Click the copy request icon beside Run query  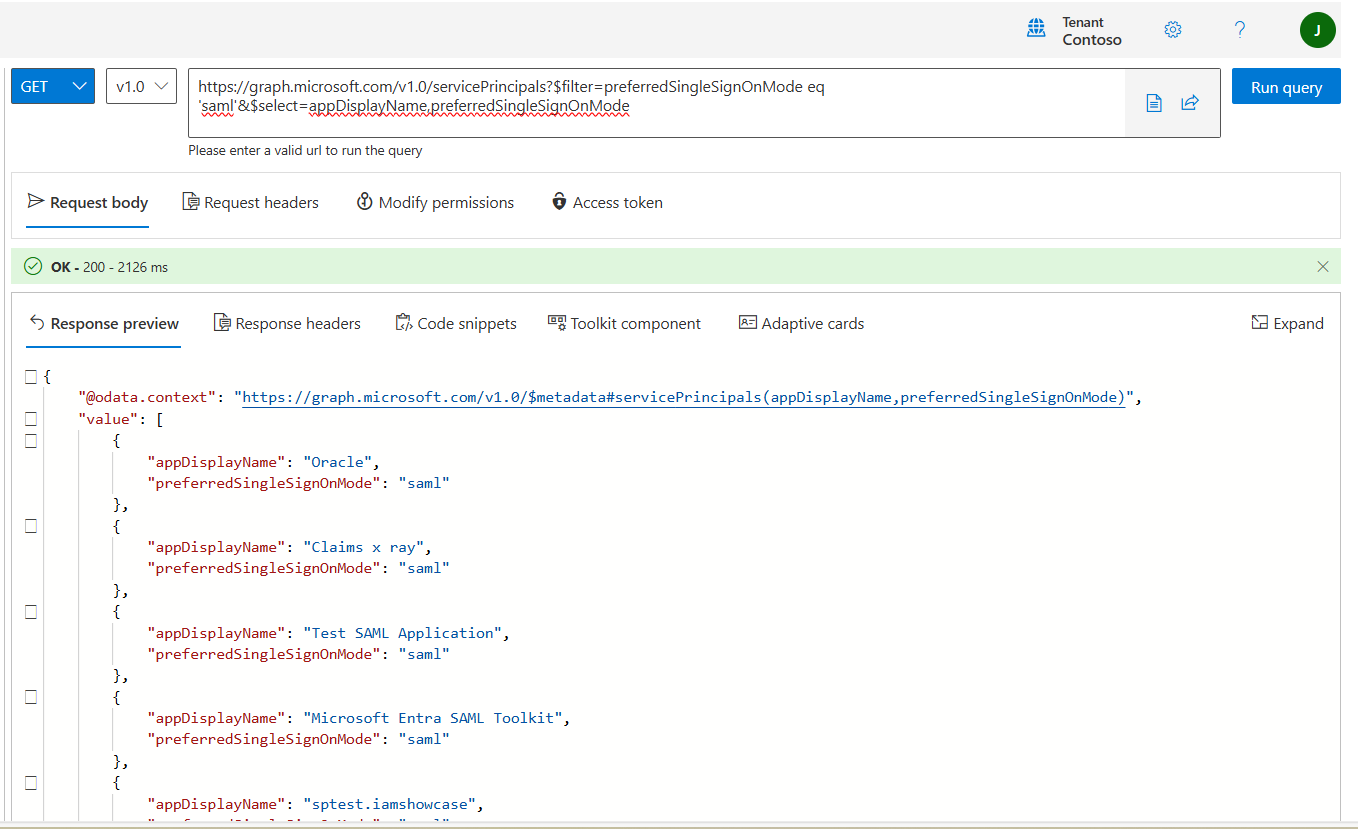[1154, 102]
